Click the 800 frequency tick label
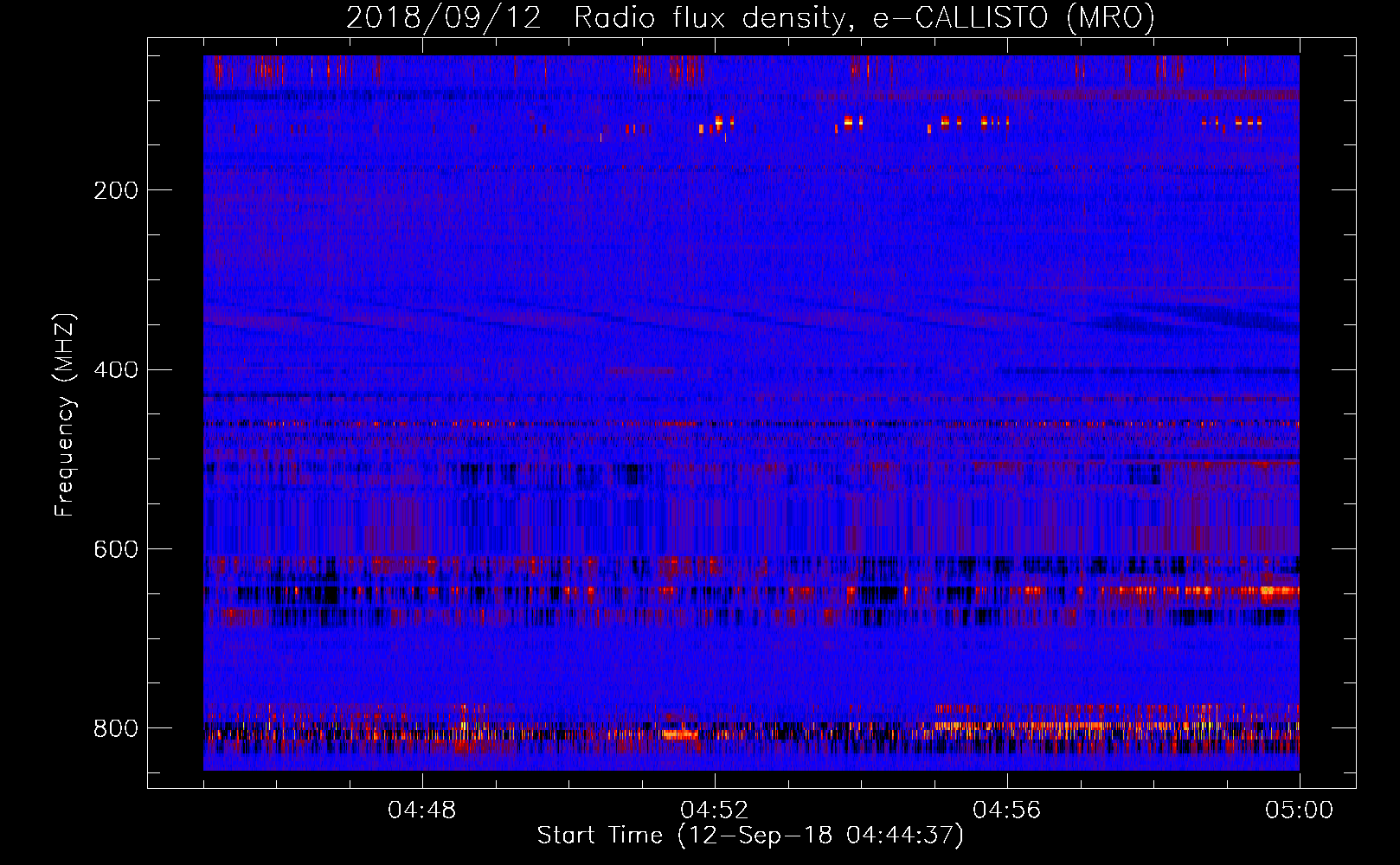Image resolution: width=1400 pixels, height=865 pixels. pyautogui.click(x=116, y=728)
